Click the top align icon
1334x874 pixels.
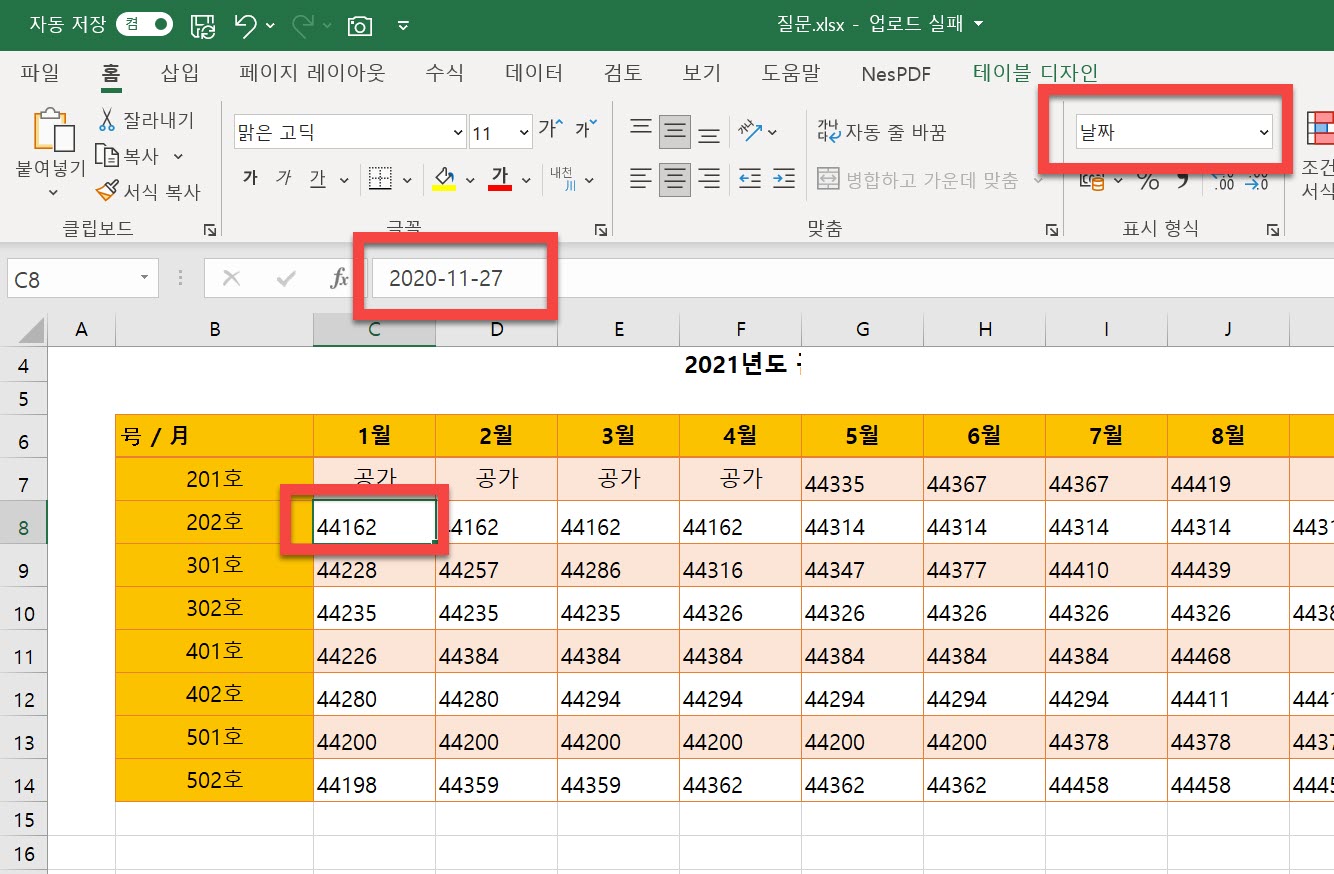[641, 130]
